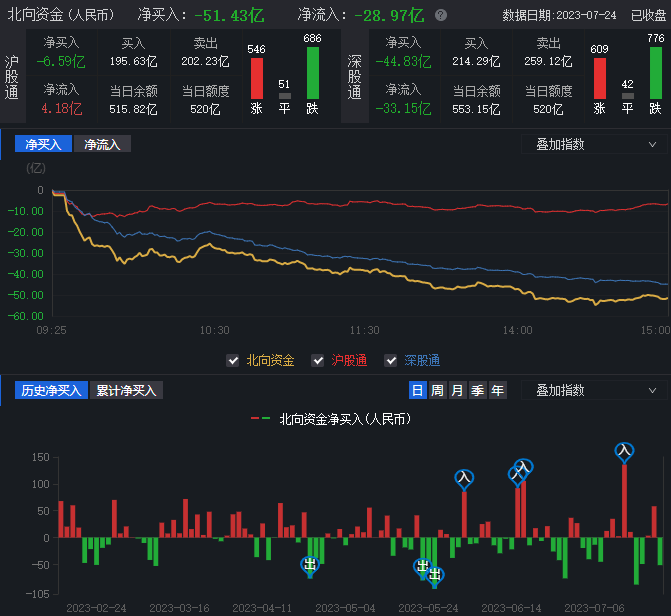Select the 年 yearly period button
The width and height of the screenshot is (671, 616).
coord(497,391)
